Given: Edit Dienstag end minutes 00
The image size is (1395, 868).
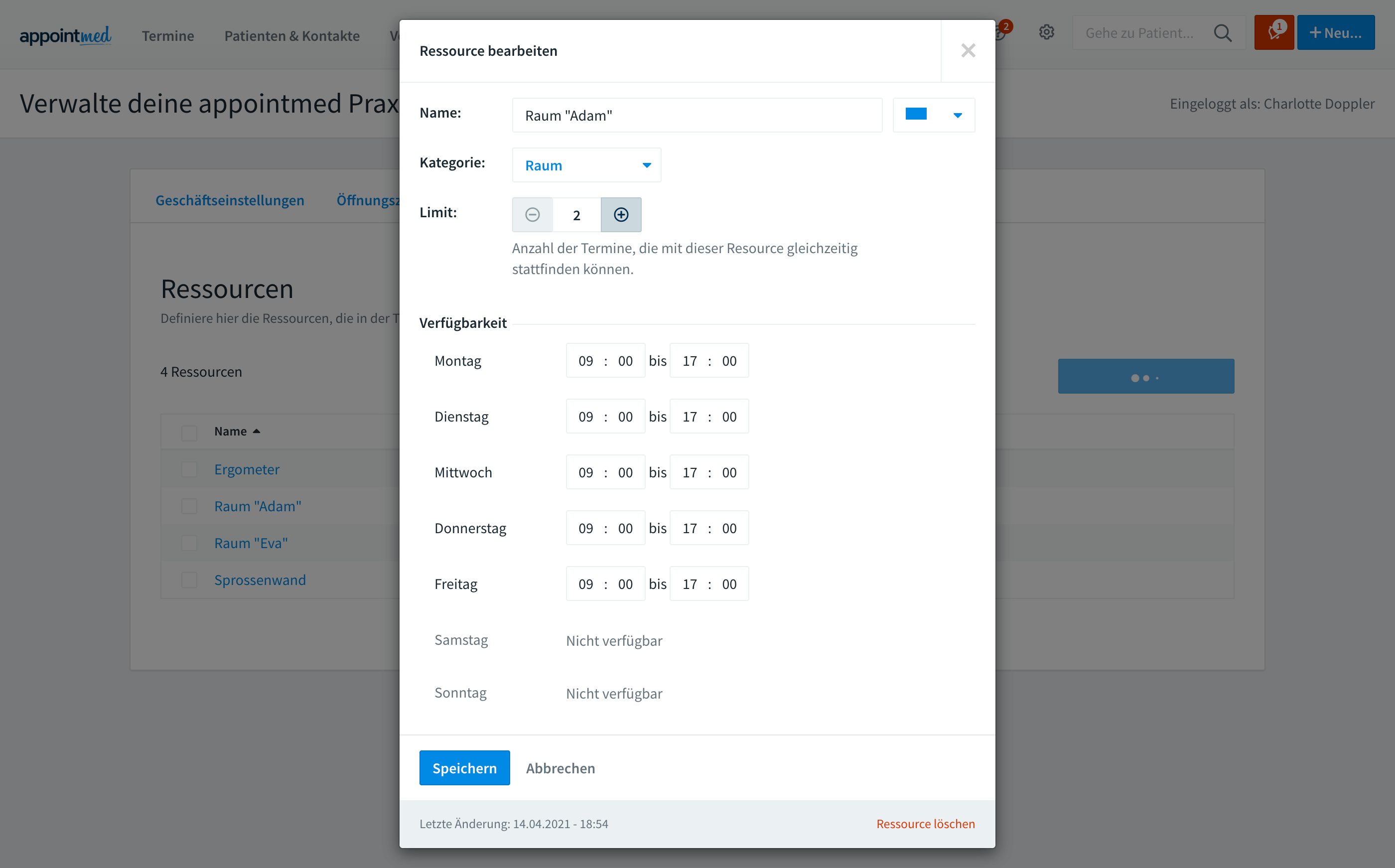Looking at the screenshot, I should (729, 417).
